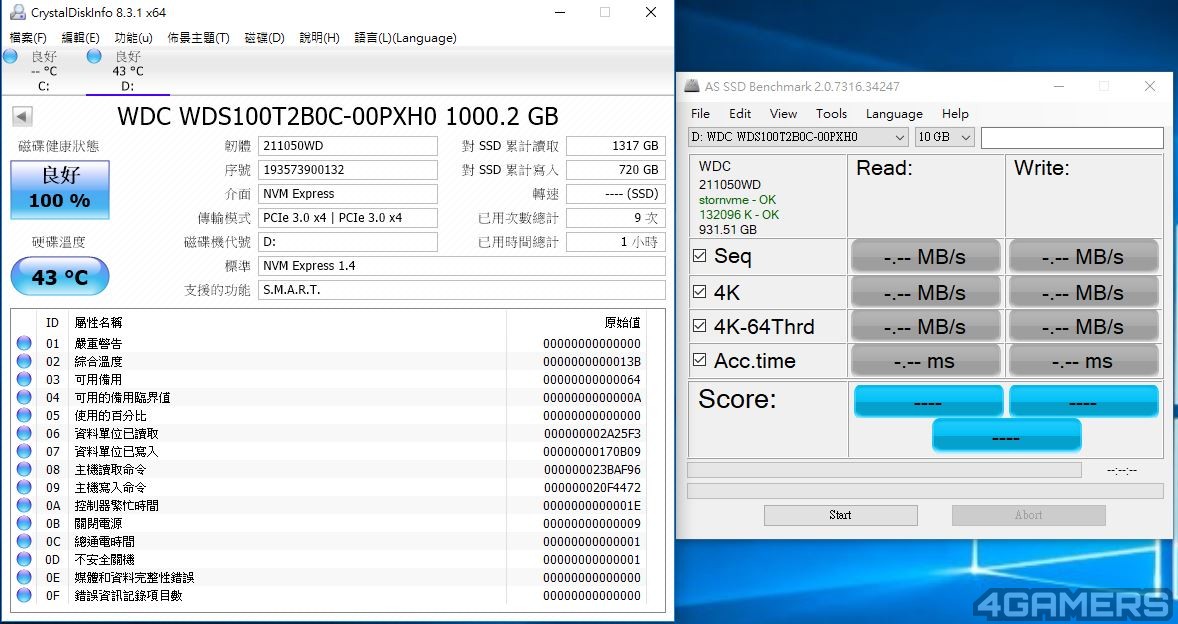Click the Seq Read result button
The height and width of the screenshot is (624, 1178).
[925, 257]
